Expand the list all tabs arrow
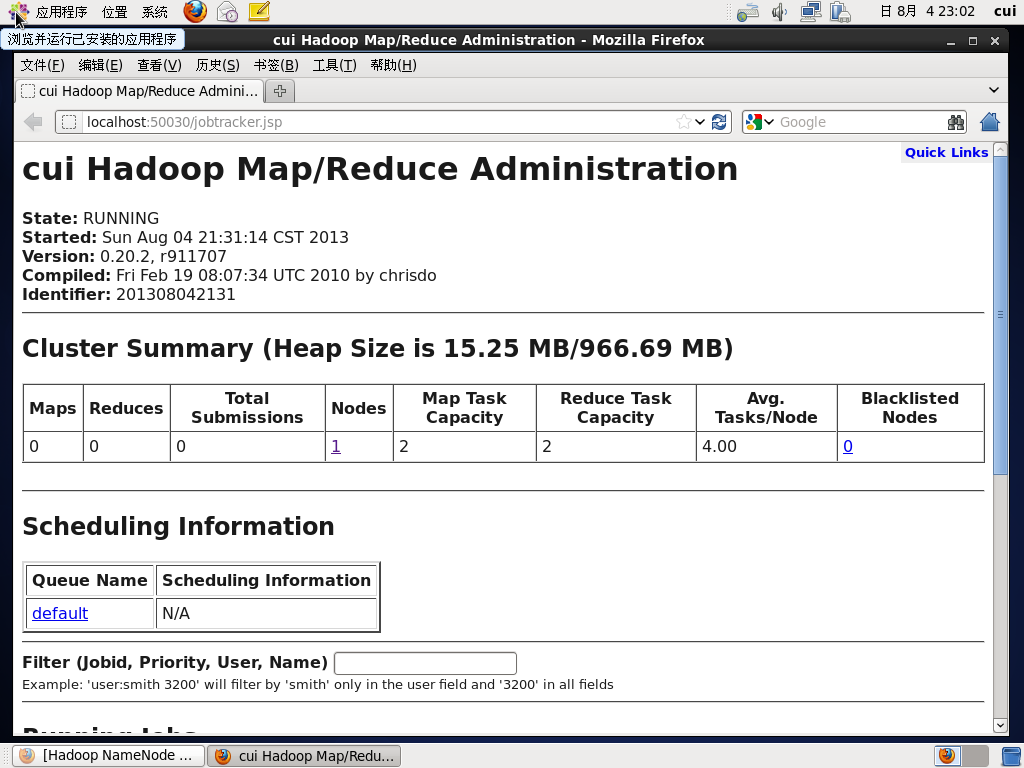The height and width of the screenshot is (768, 1024). 994,90
